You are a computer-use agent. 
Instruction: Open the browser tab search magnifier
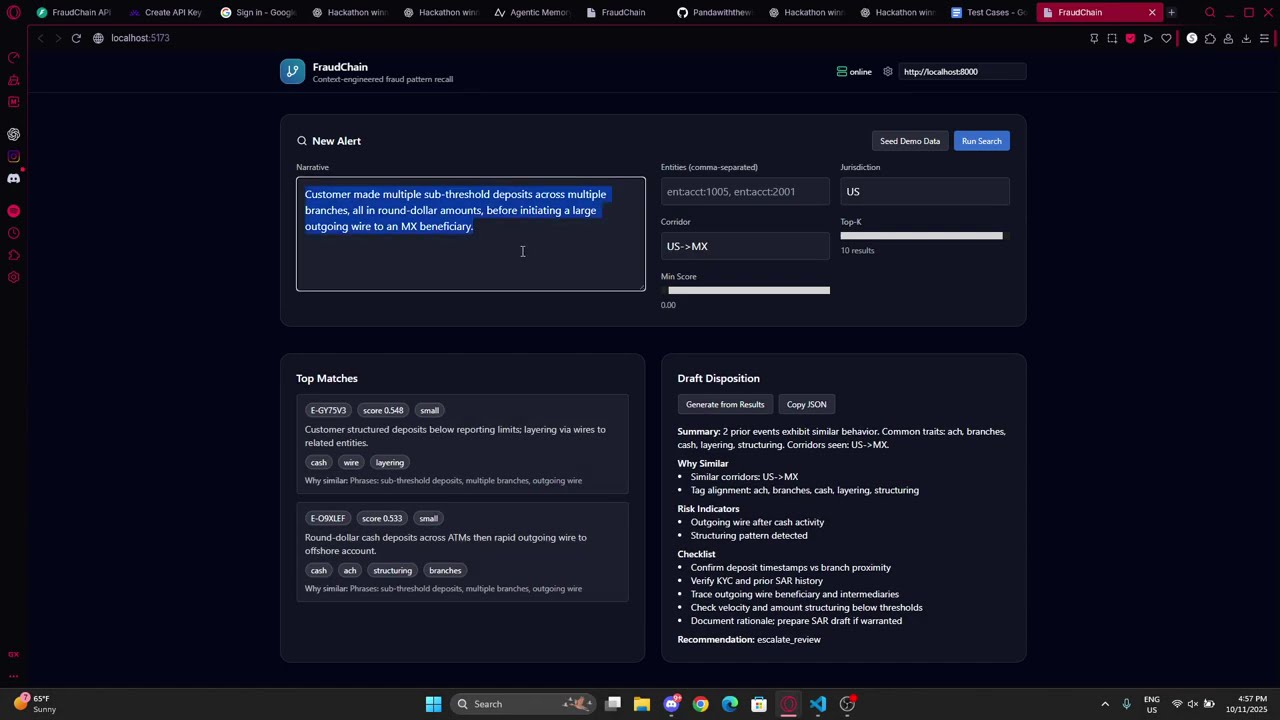pyautogui.click(x=1210, y=13)
